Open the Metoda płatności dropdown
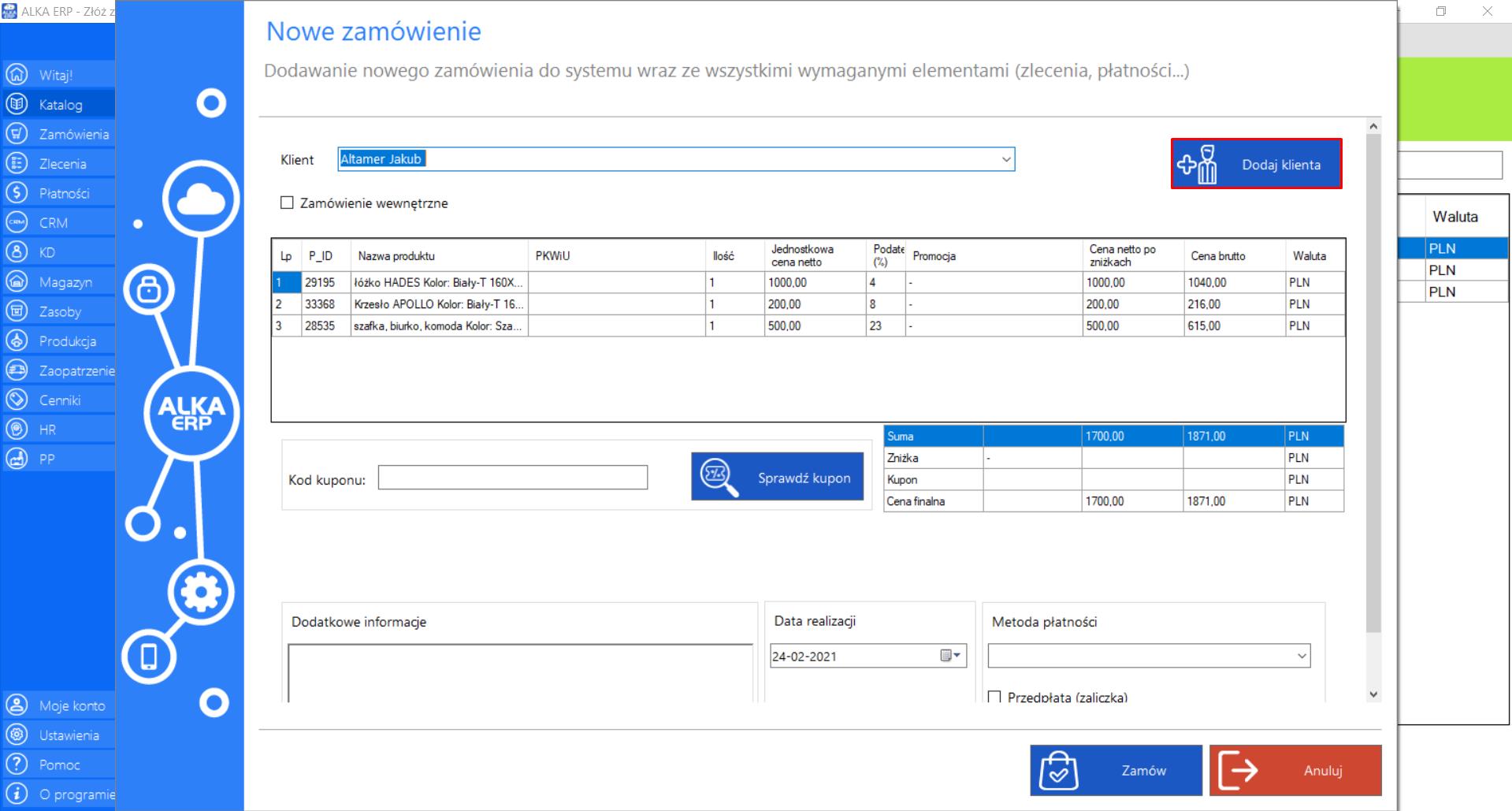The height and width of the screenshot is (811, 1512). pyautogui.click(x=1302, y=656)
